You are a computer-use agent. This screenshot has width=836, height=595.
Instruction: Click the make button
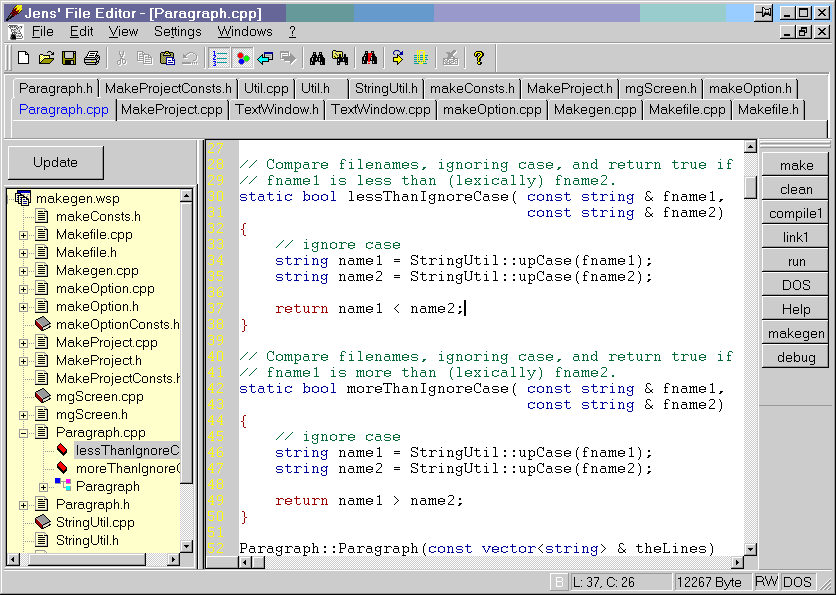tap(796, 165)
